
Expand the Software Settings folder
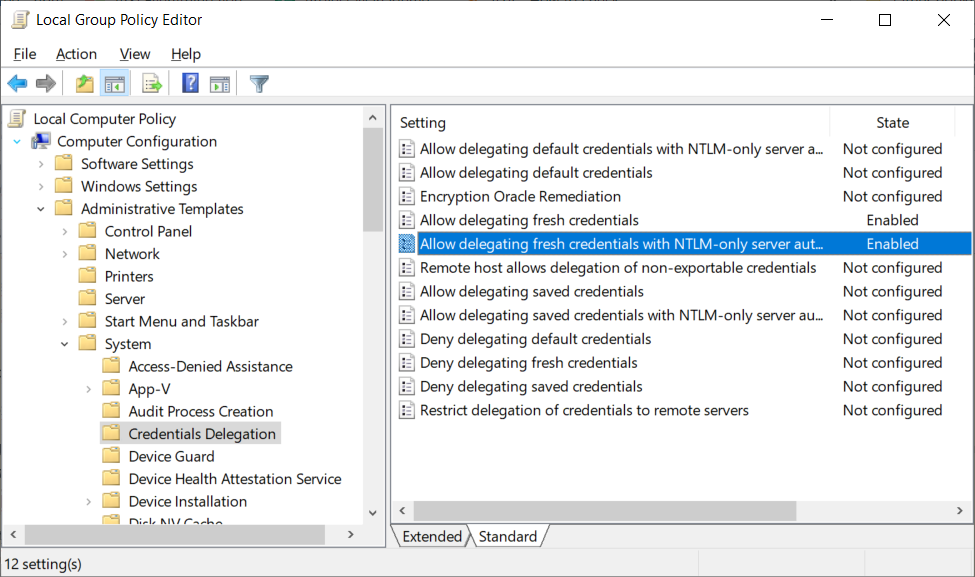(x=41, y=164)
